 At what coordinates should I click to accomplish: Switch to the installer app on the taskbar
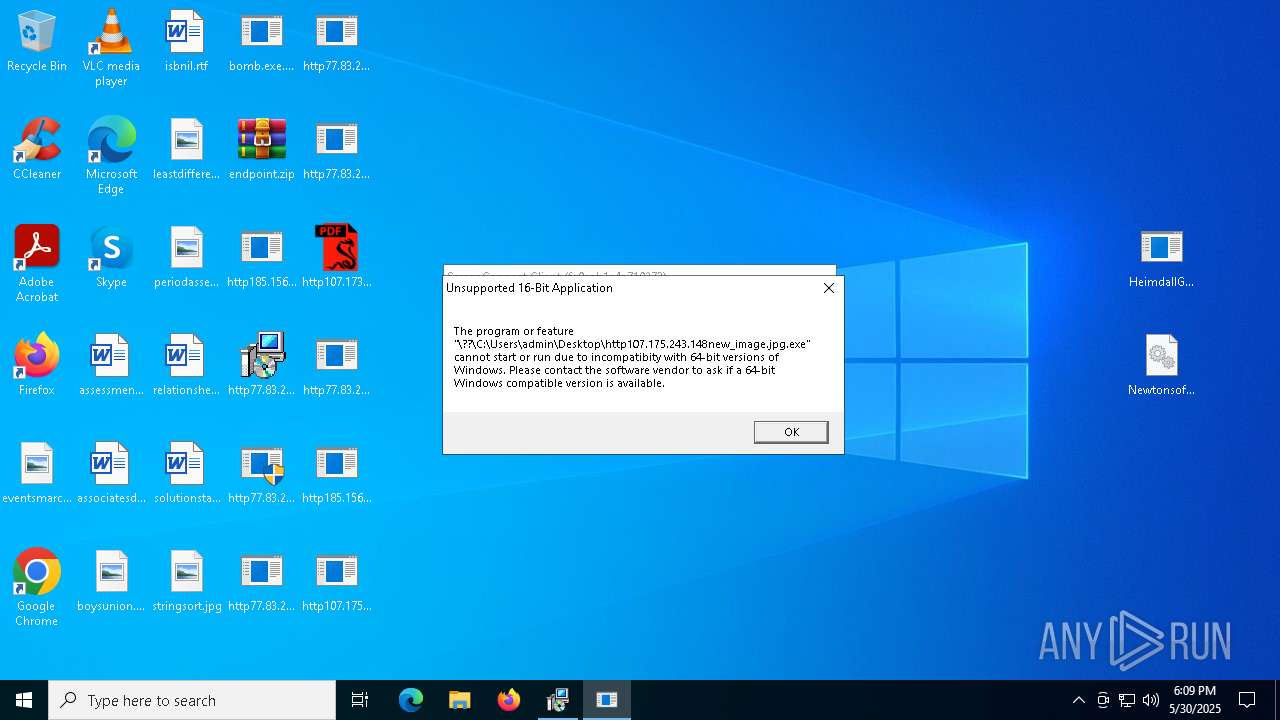pyautogui.click(x=558, y=700)
